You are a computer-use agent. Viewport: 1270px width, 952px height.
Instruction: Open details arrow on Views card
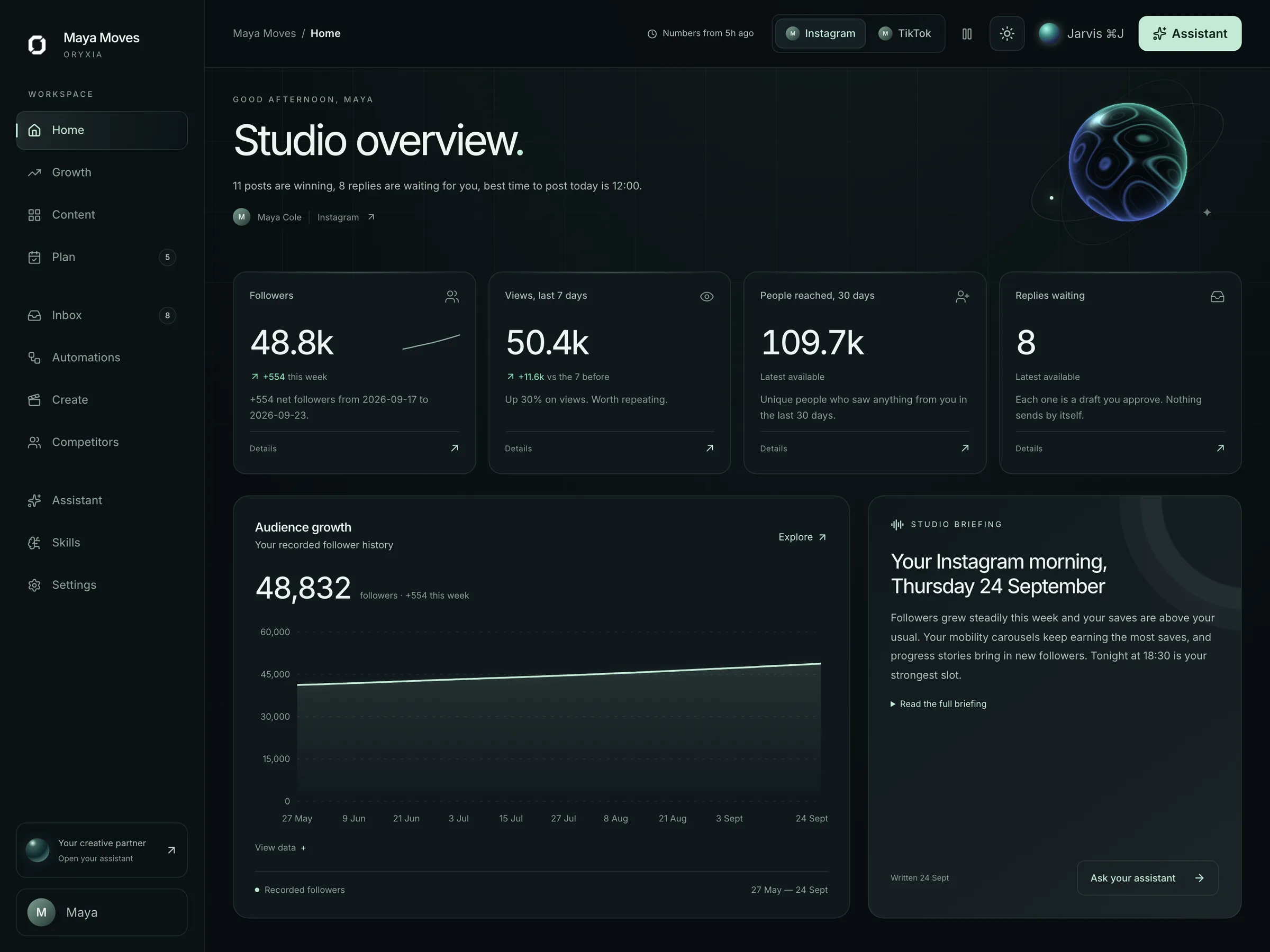[x=710, y=448]
